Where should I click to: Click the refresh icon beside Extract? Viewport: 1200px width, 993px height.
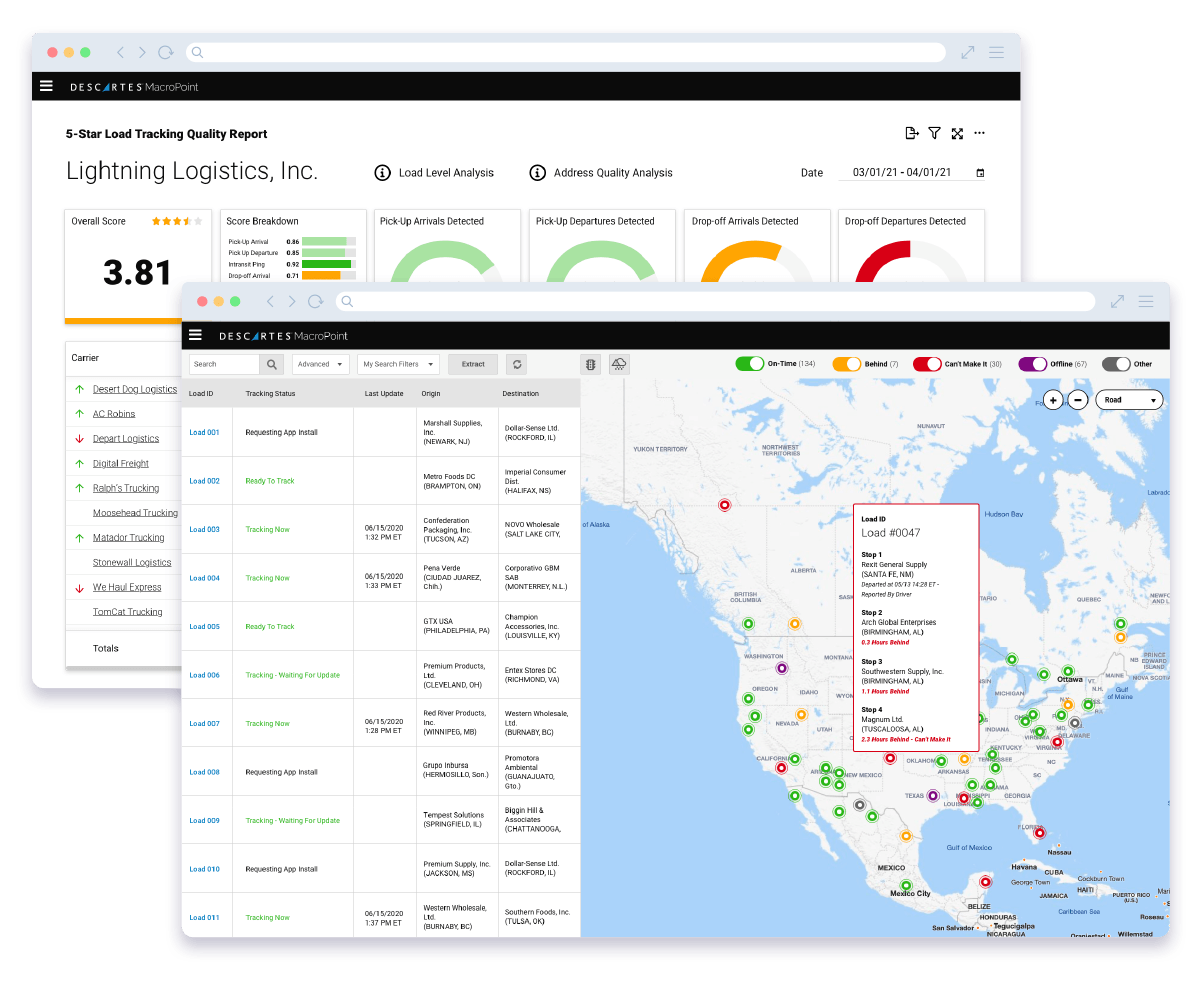pyautogui.click(x=517, y=364)
